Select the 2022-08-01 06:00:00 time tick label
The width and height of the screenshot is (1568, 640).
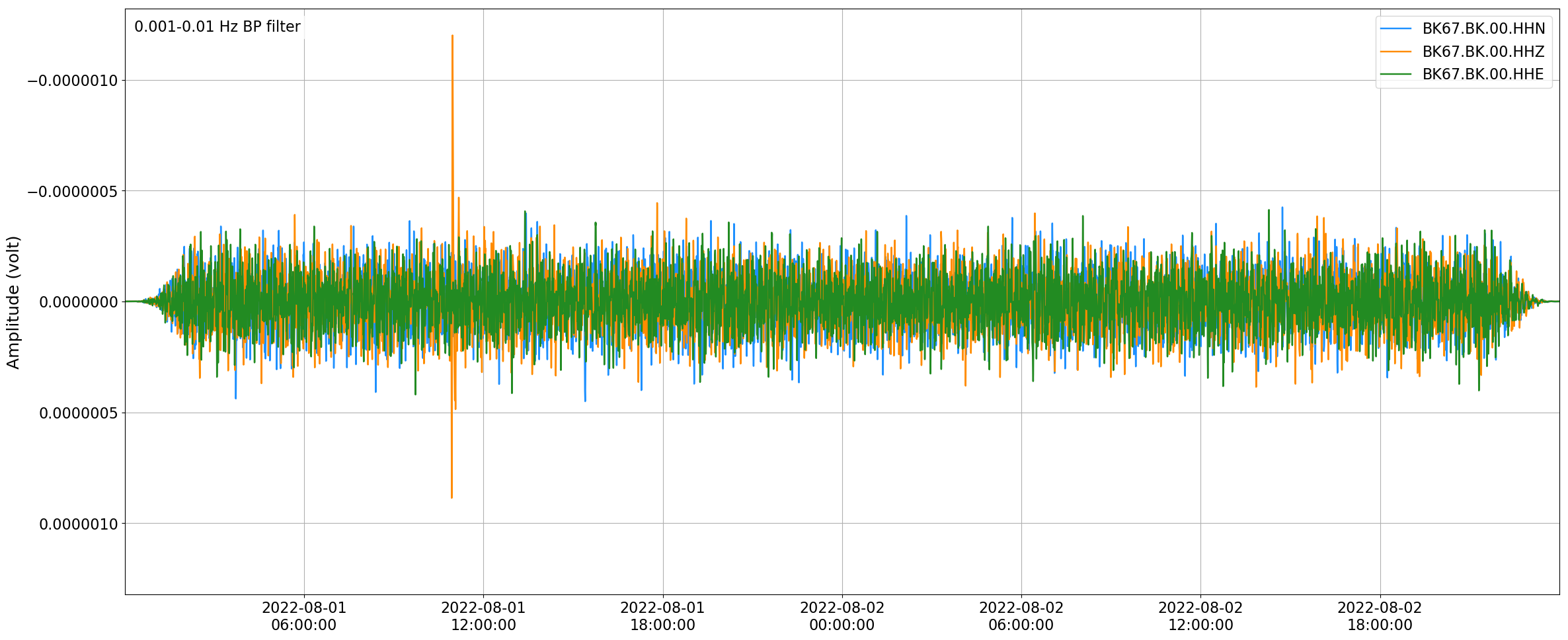[x=304, y=616]
